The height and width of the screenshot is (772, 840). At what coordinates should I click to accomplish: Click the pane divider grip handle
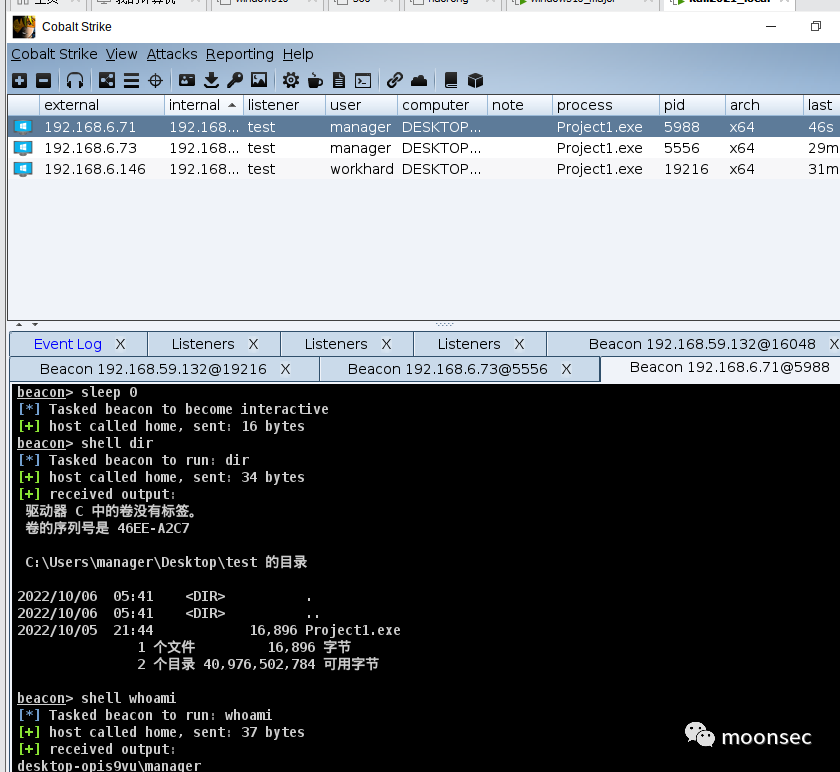click(x=444, y=324)
